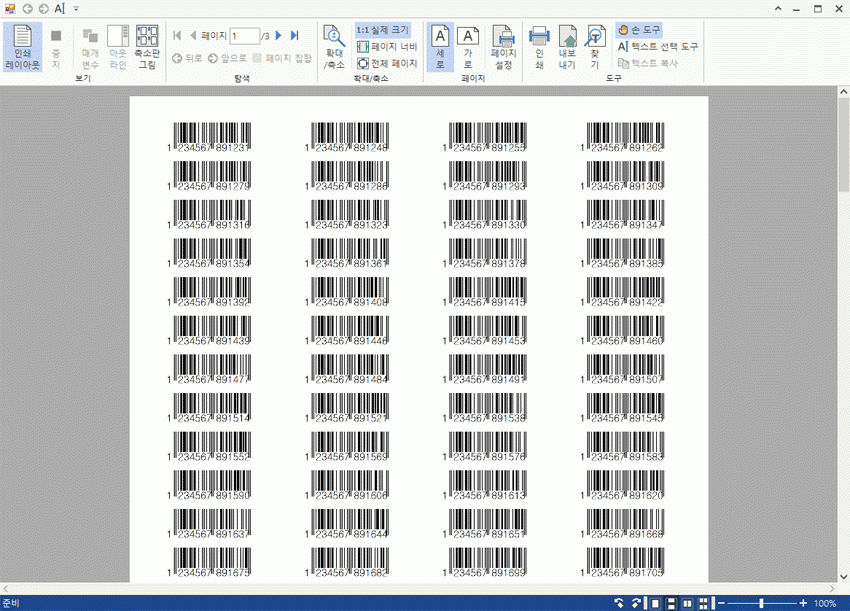850x611 pixels.
Task: Click the barcode labeled 891620
Action: click(622, 485)
